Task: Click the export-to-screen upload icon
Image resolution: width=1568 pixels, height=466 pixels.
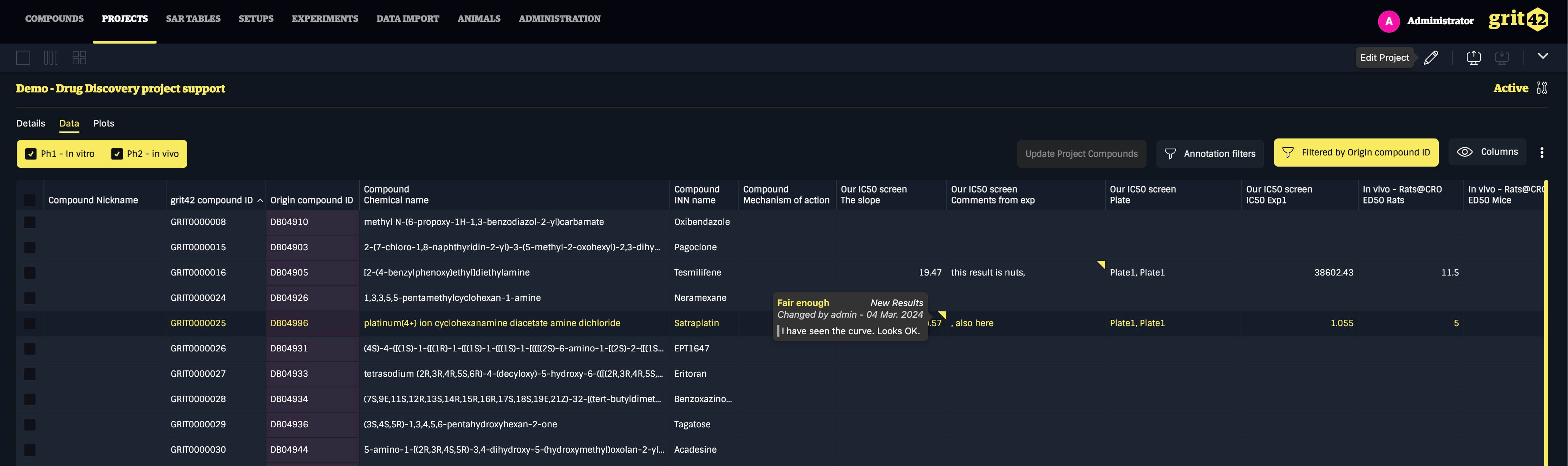Action: 1474,57
